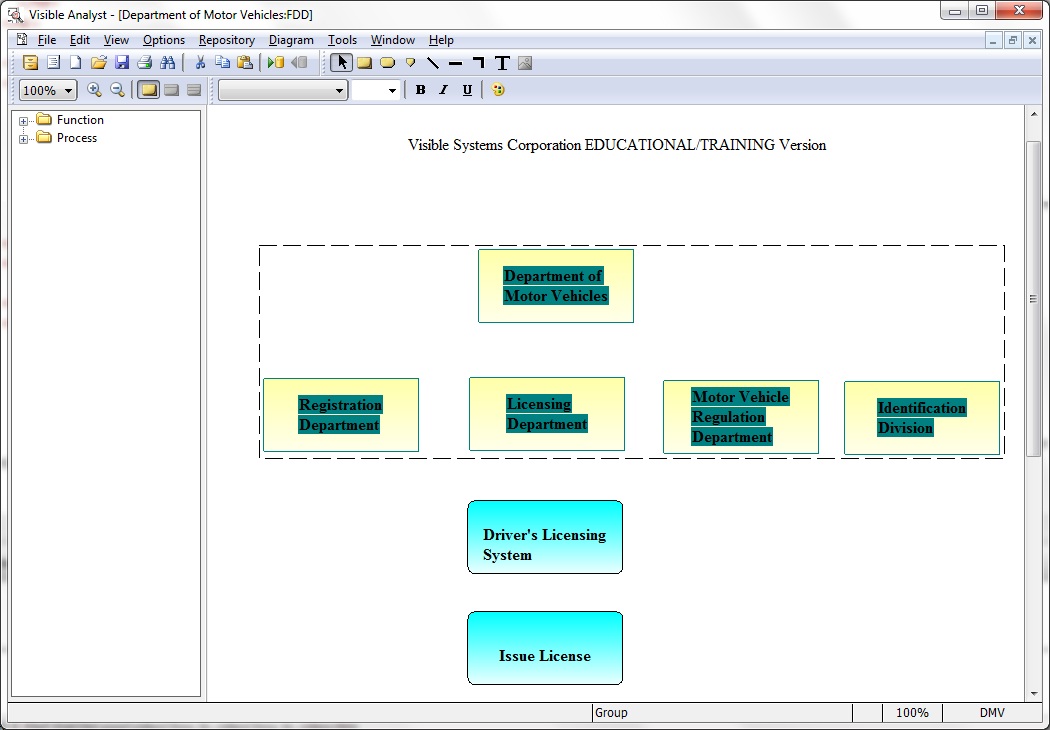This screenshot has width=1050, height=730.
Task: Open the Repository menu
Action: coord(226,40)
